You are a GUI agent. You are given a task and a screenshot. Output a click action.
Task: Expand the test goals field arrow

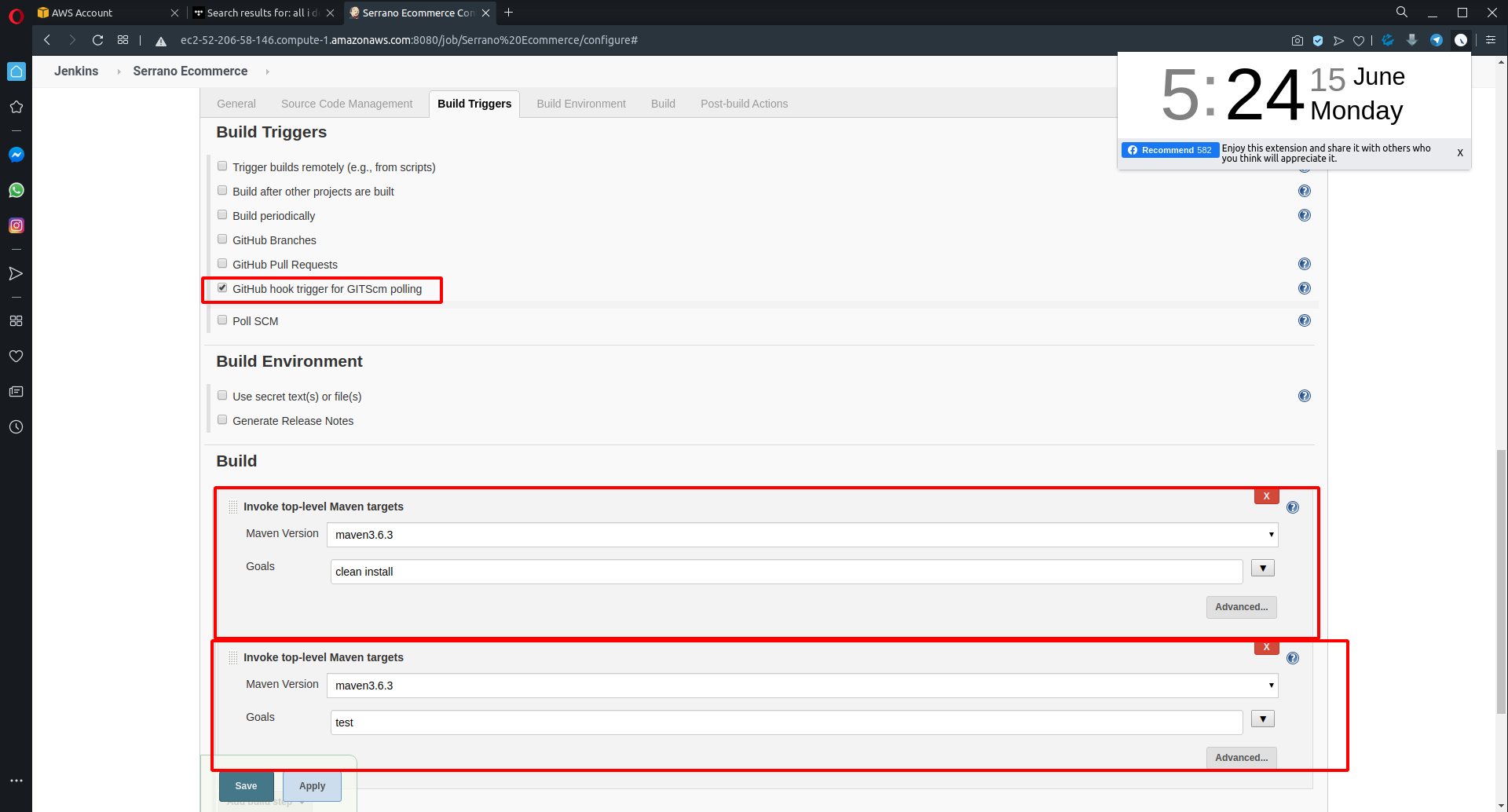pos(1263,719)
